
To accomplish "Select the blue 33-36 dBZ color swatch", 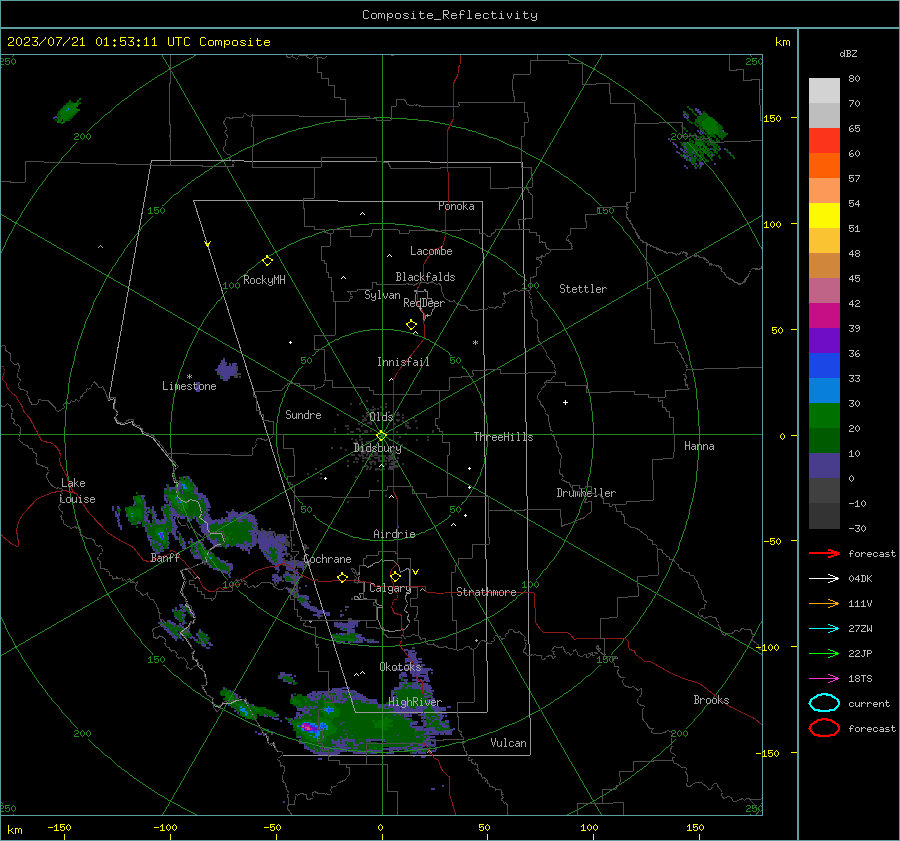I will 824,366.
